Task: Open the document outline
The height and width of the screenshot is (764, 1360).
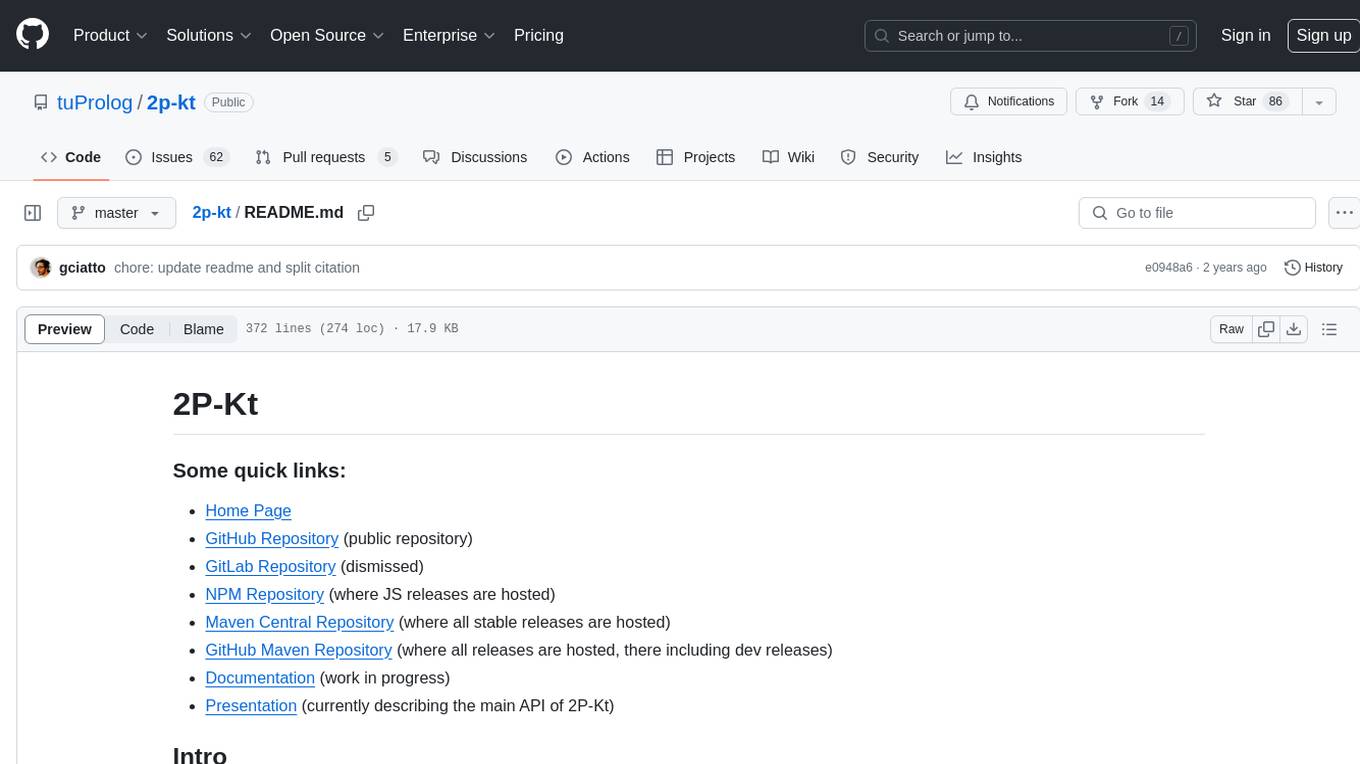Action: pos(1329,329)
